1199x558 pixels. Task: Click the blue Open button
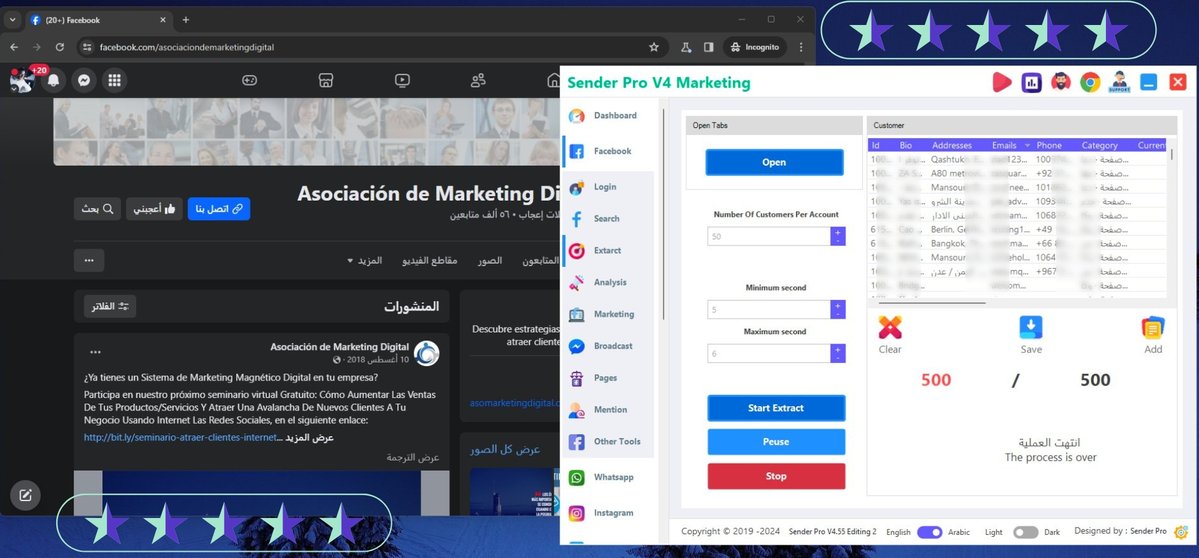(774, 162)
